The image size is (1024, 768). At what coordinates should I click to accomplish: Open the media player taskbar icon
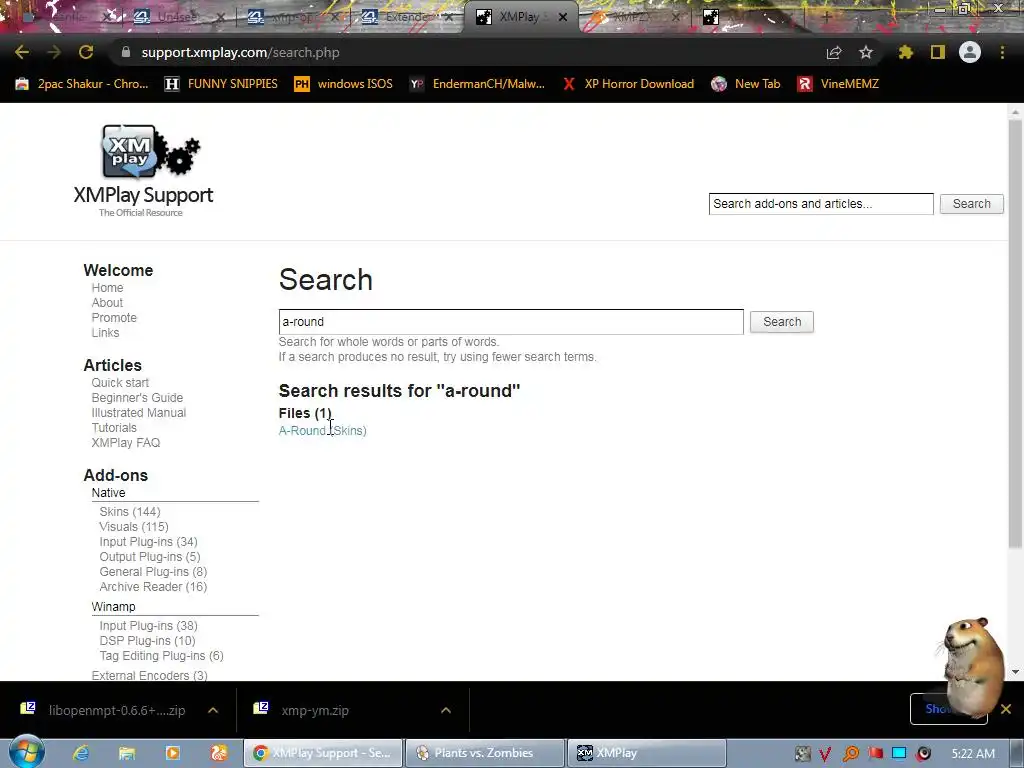point(173,753)
